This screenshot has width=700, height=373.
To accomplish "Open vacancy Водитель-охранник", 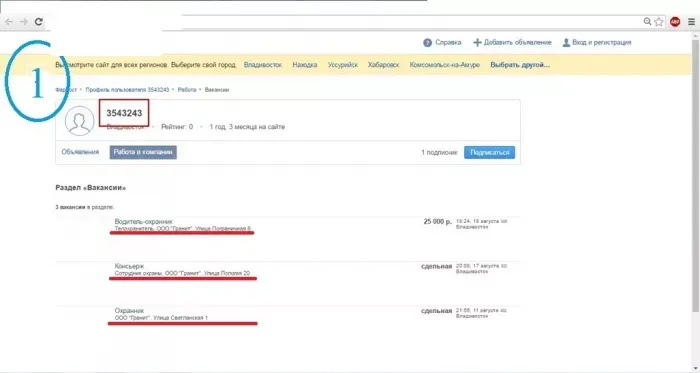I will coord(143,222).
